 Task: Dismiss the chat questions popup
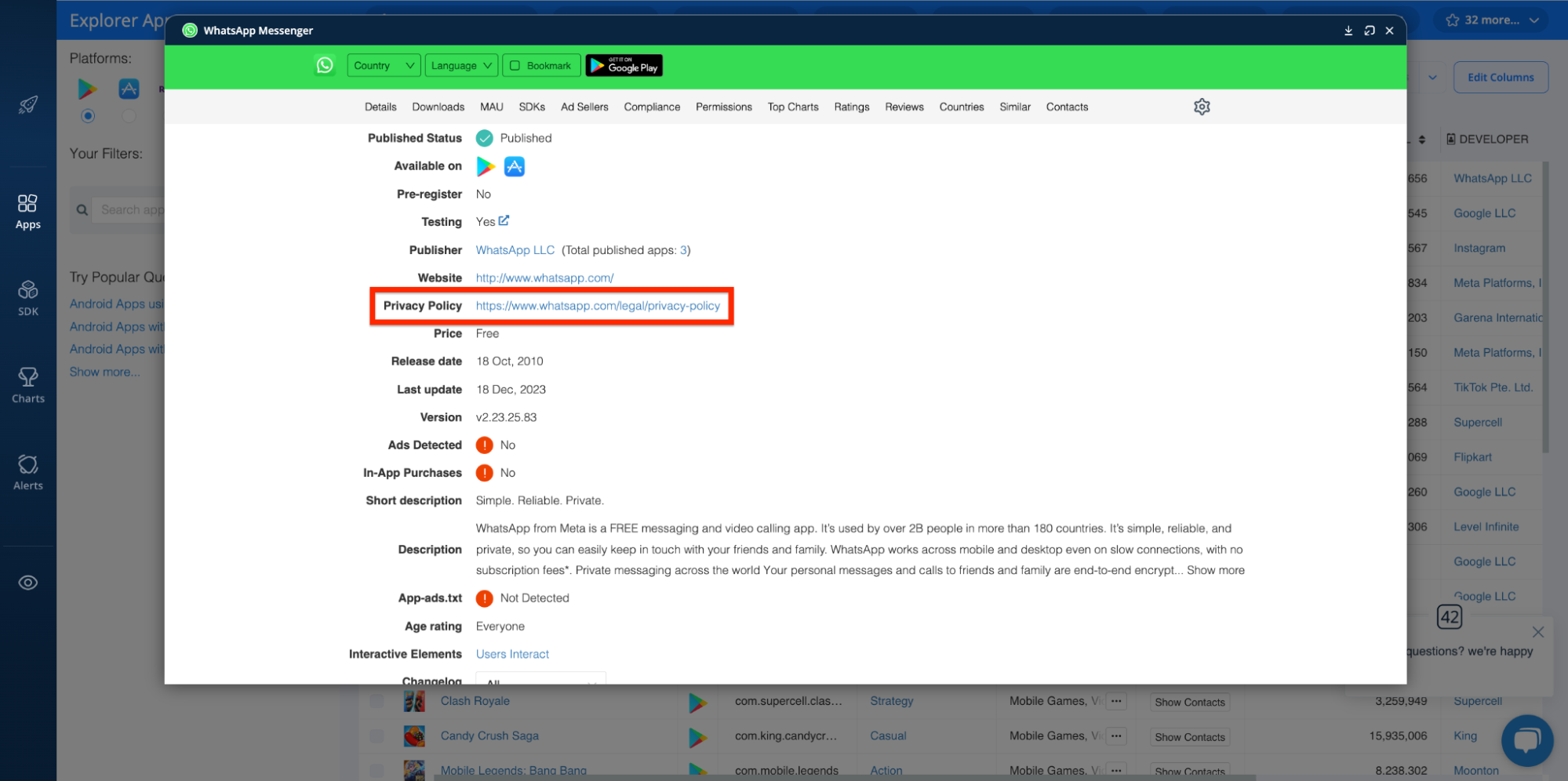pyautogui.click(x=1537, y=632)
